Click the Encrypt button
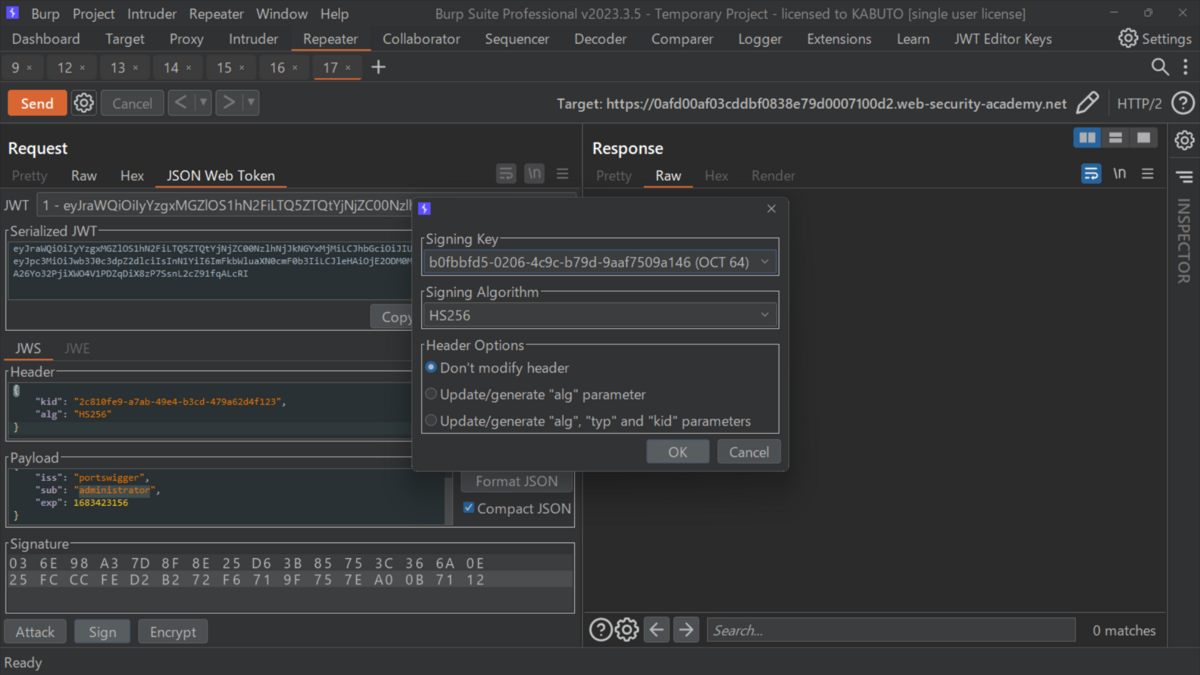The width and height of the screenshot is (1200, 675). [173, 632]
